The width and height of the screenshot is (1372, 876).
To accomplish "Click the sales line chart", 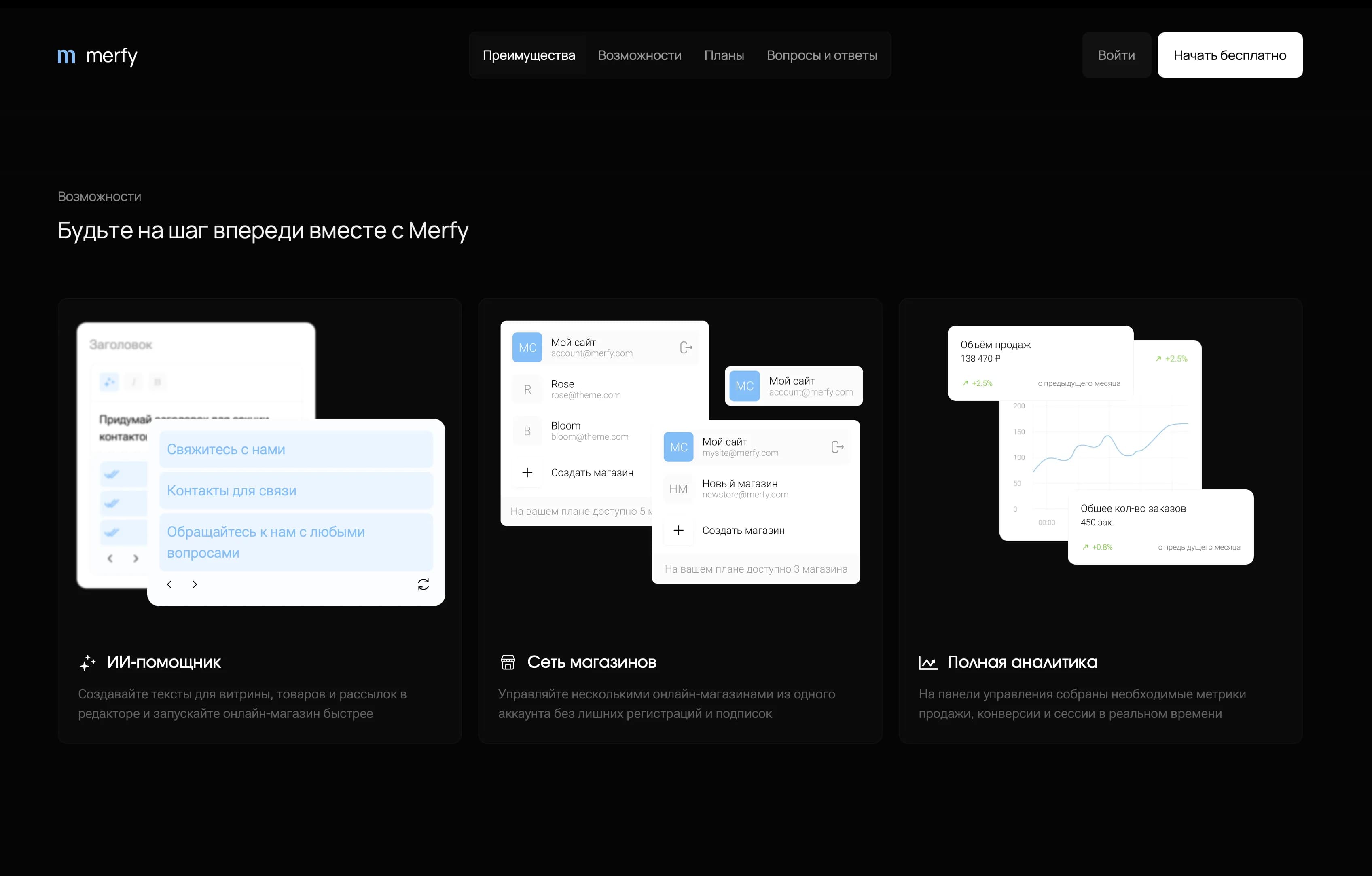I will 1110,447.
